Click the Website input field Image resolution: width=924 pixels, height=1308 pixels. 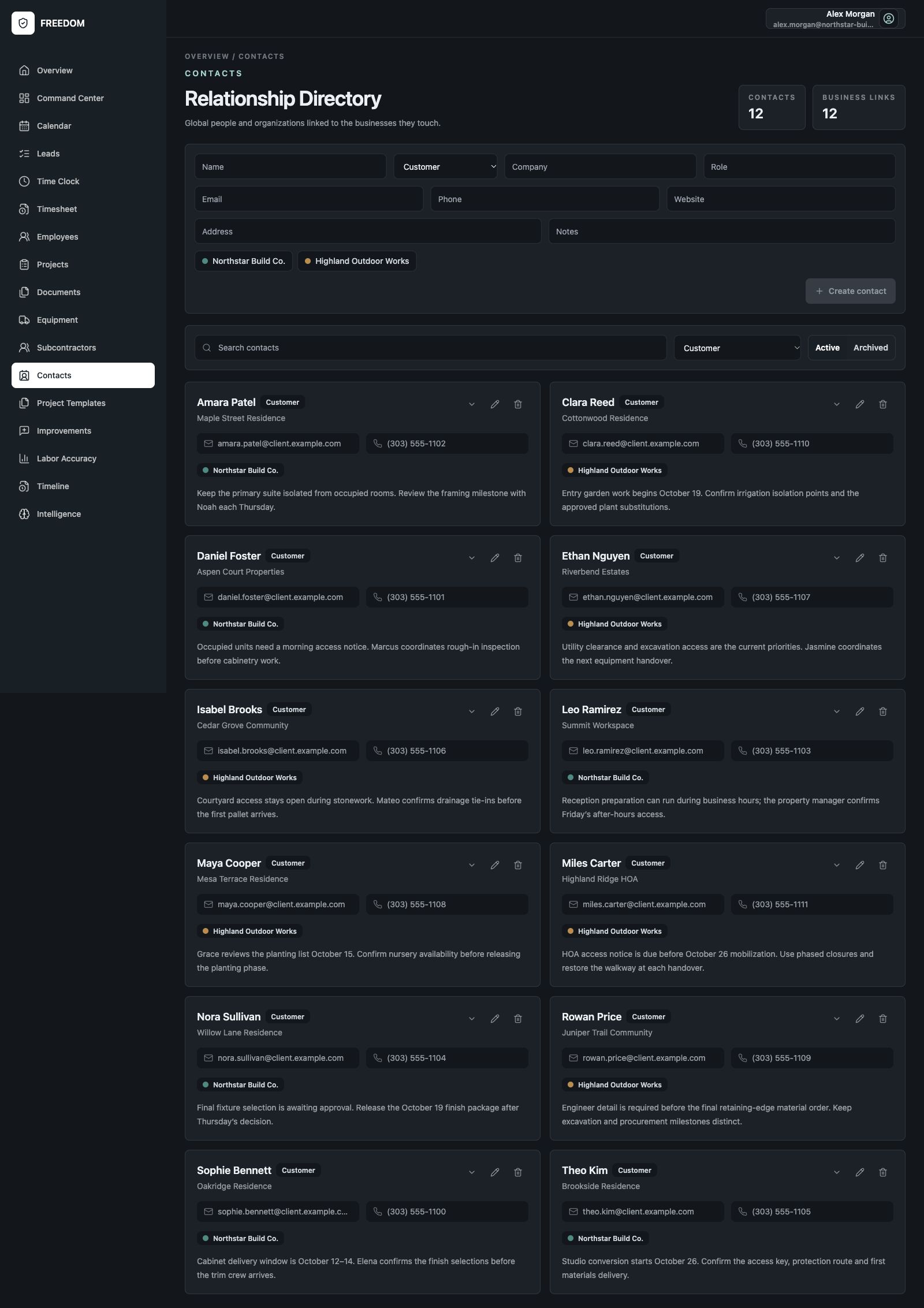781,199
